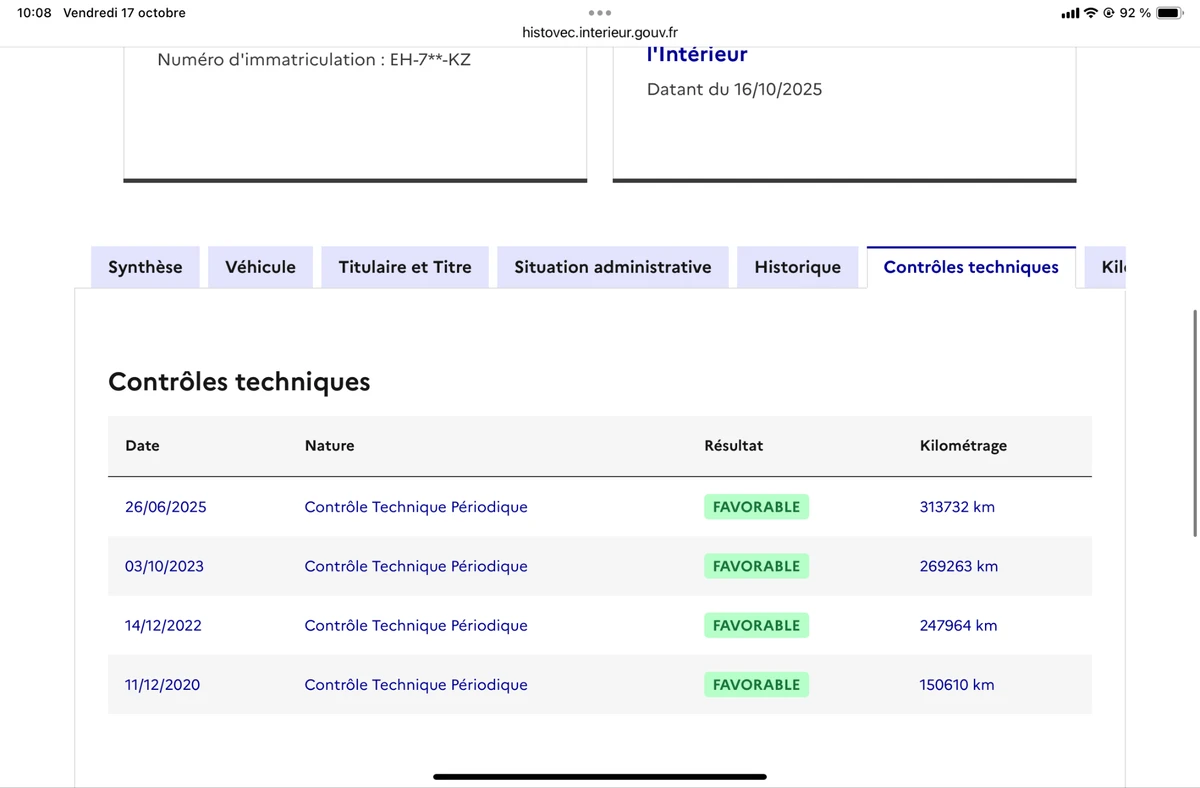Tap the Wi-Fi status icon
Viewport: 1200px width, 788px height.
click(1091, 13)
